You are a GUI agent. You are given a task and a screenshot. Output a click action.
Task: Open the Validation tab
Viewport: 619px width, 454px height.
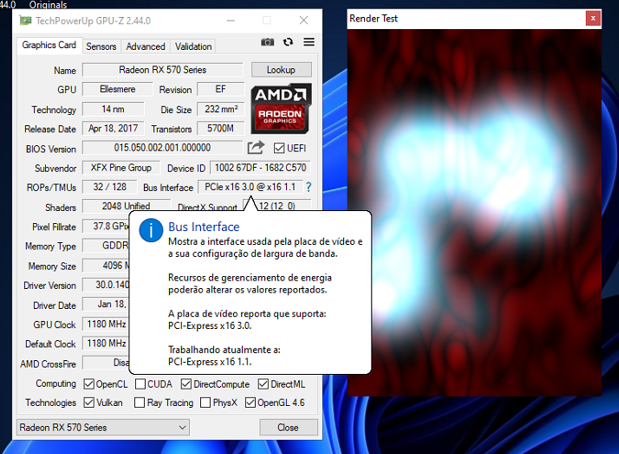tap(193, 47)
